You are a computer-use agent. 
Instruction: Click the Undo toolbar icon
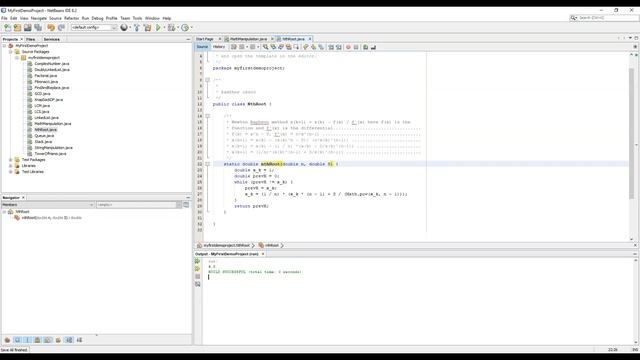(x=51, y=28)
